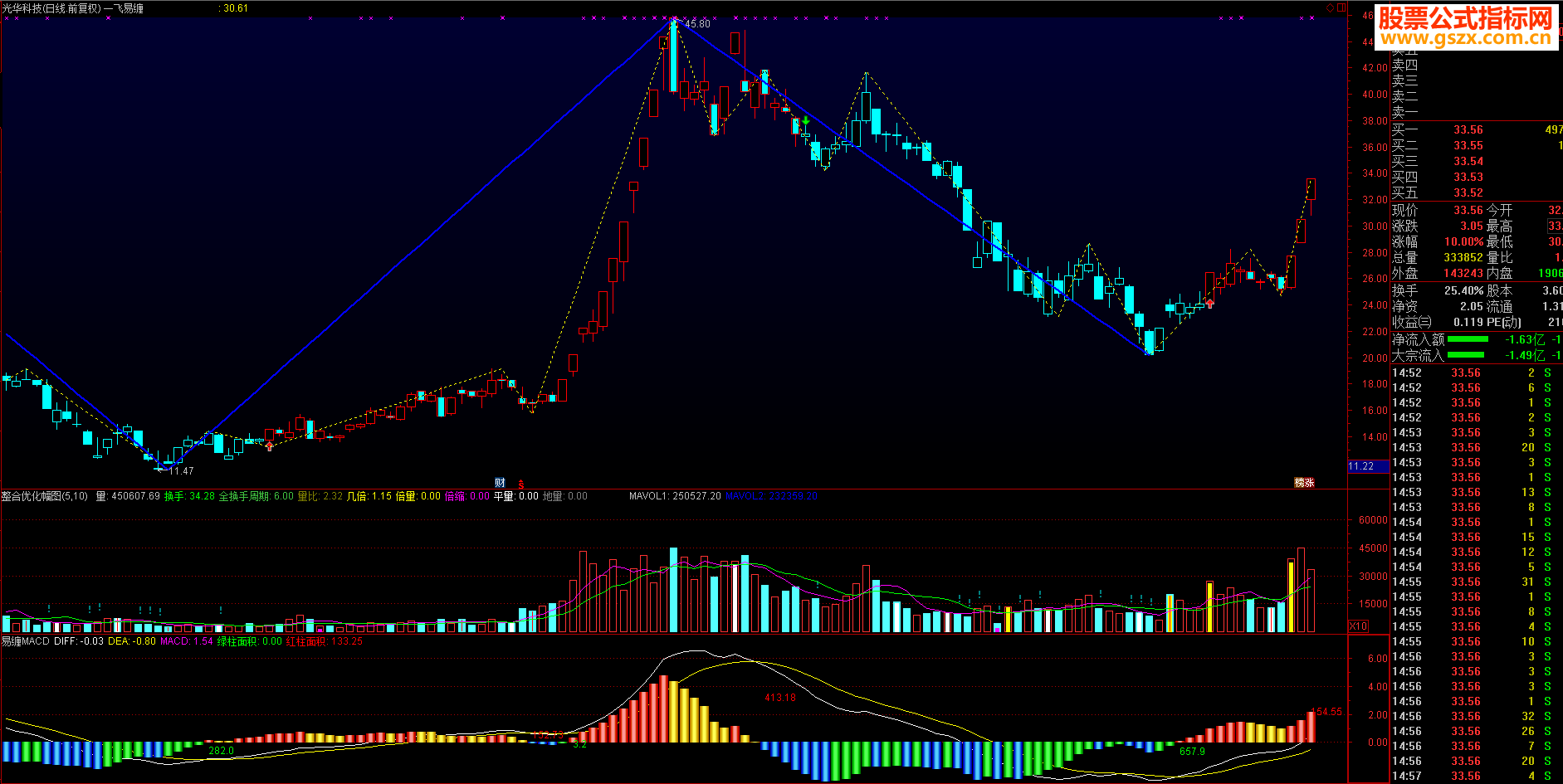Click the 45.80 peak price label
This screenshot has height=784, width=1563.
[697, 24]
